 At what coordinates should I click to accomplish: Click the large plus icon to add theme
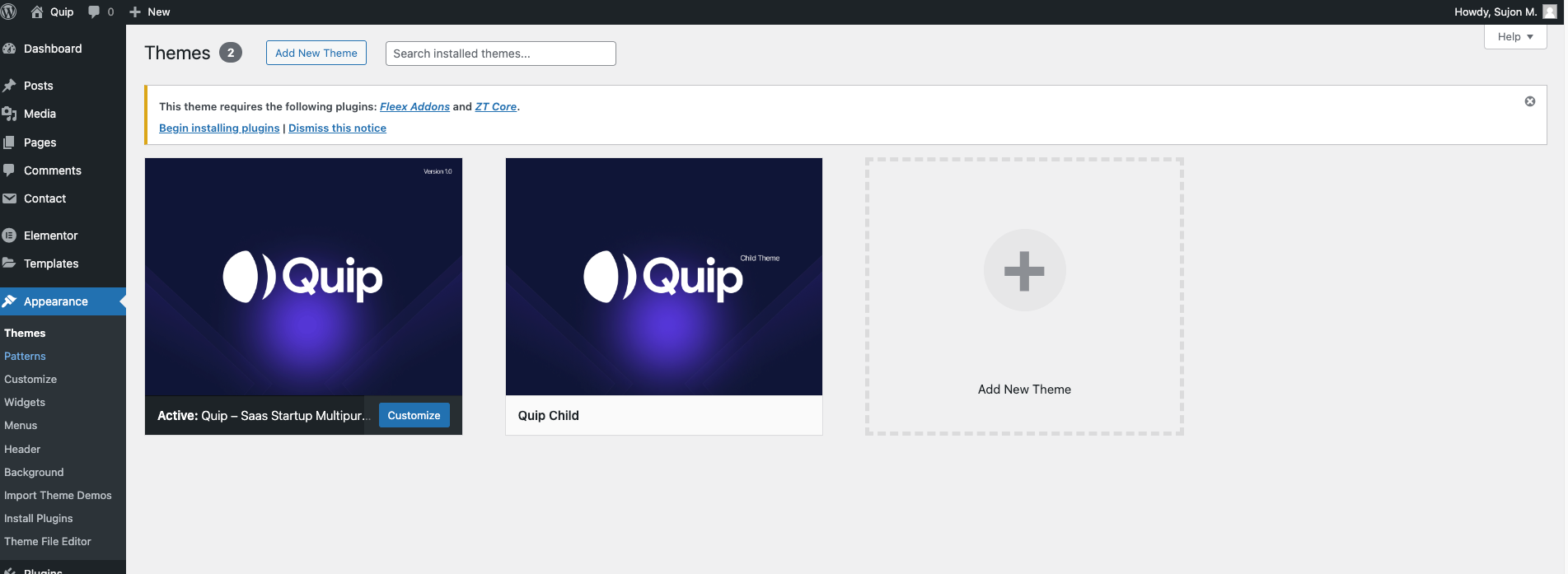pyautogui.click(x=1025, y=270)
